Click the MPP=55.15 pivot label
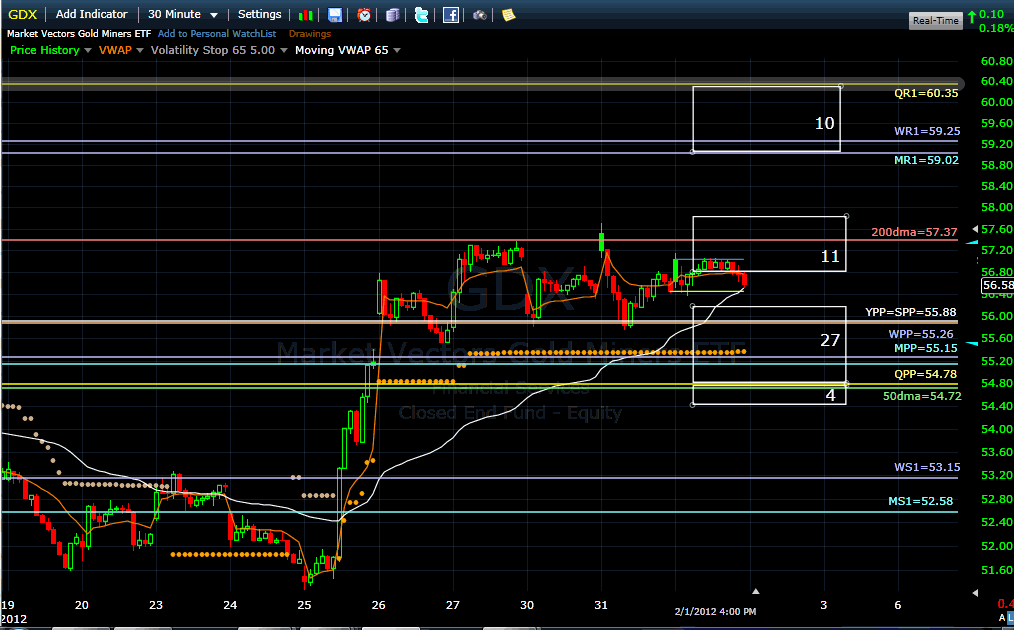1014x630 pixels. 925,348
